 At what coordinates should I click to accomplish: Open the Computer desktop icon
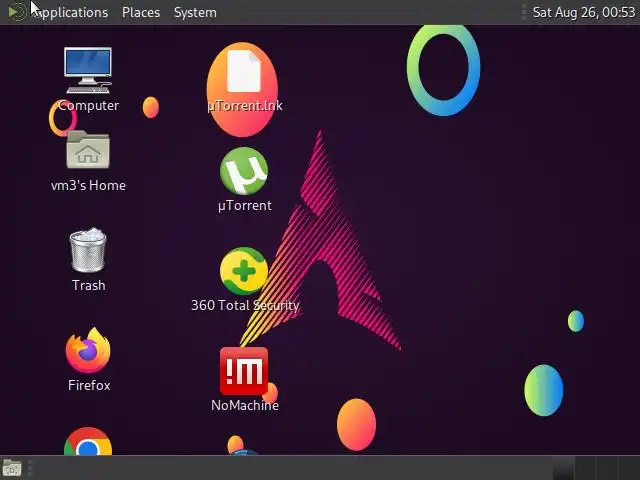pos(88,70)
